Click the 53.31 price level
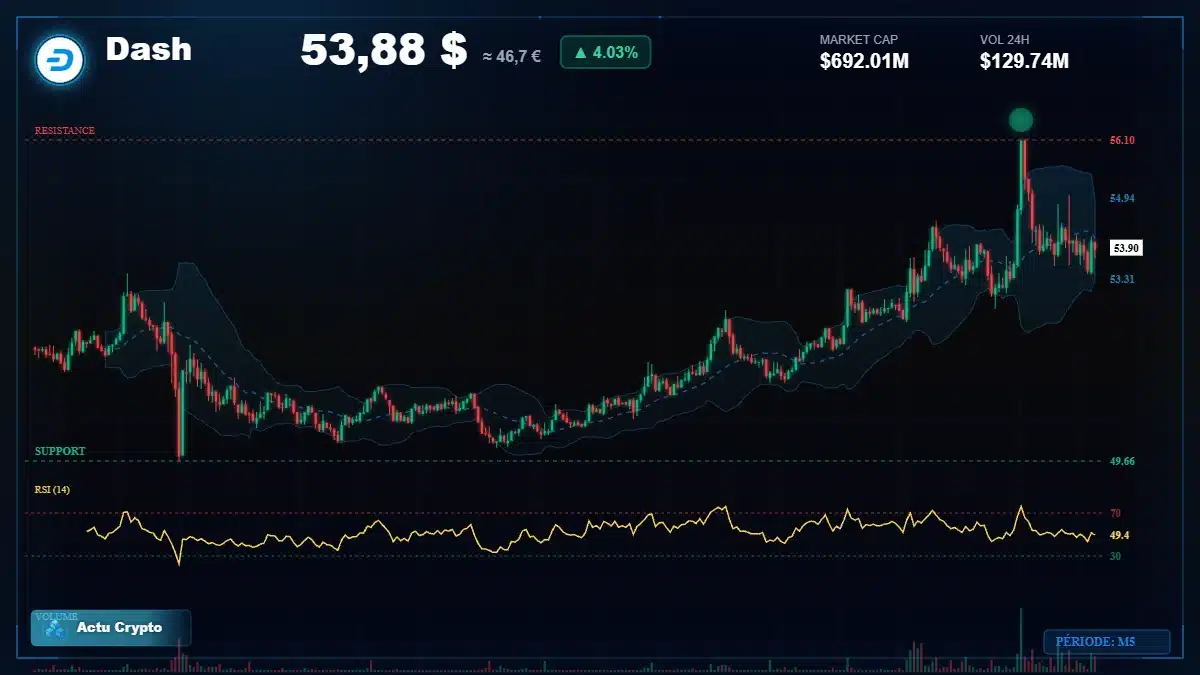The height and width of the screenshot is (675, 1200). (1123, 279)
